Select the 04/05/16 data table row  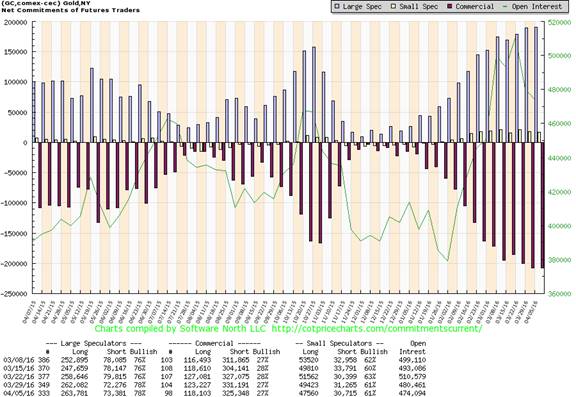(215, 393)
